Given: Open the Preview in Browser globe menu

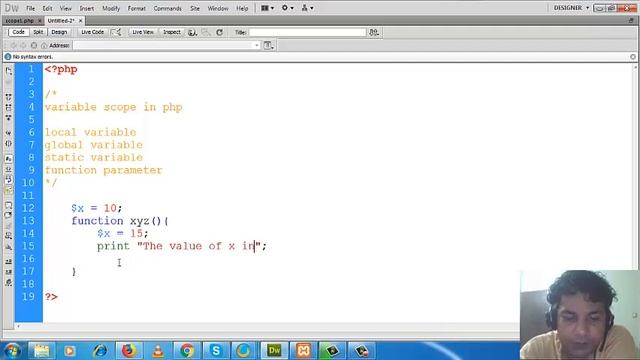Looking at the screenshot, I should point(193,32).
